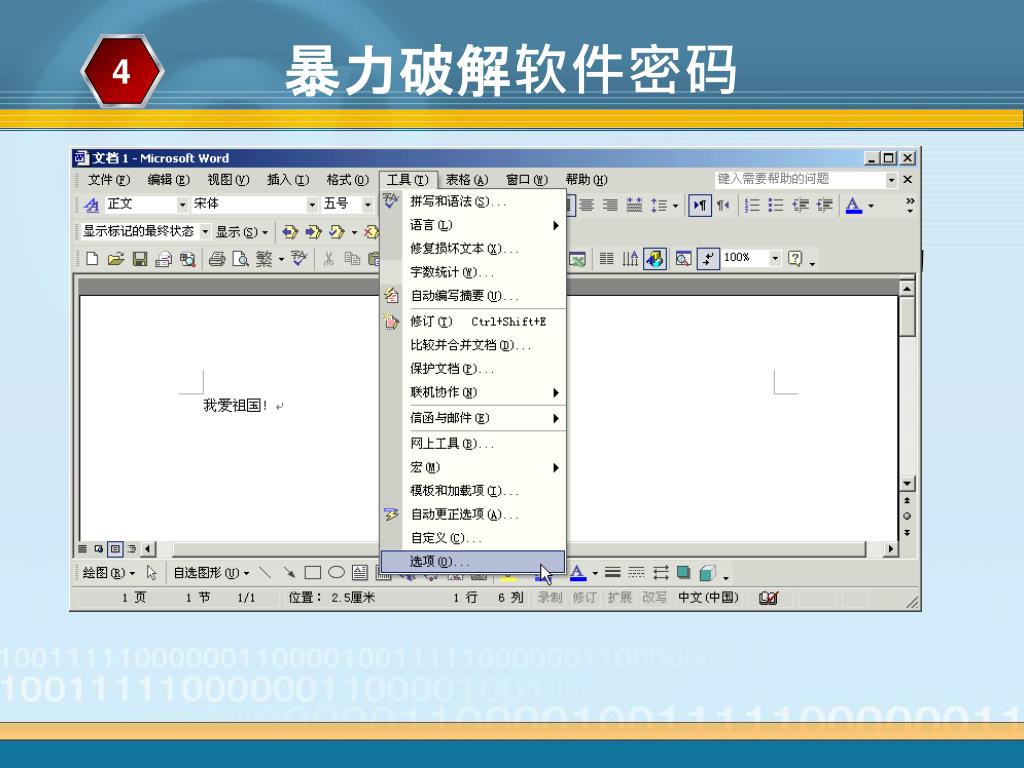Expand the line spacing dropdown arrow
The height and width of the screenshot is (768, 1024).
[x=675, y=206]
